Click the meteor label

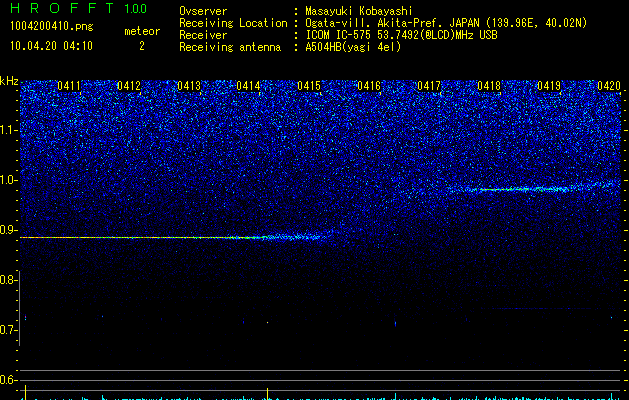click(142, 31)
